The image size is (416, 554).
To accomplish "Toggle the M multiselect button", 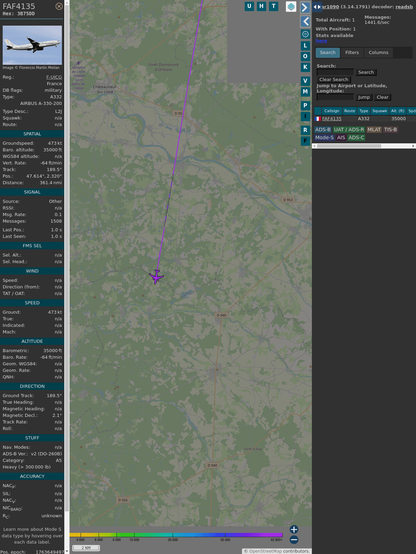I will click(305, 92).
